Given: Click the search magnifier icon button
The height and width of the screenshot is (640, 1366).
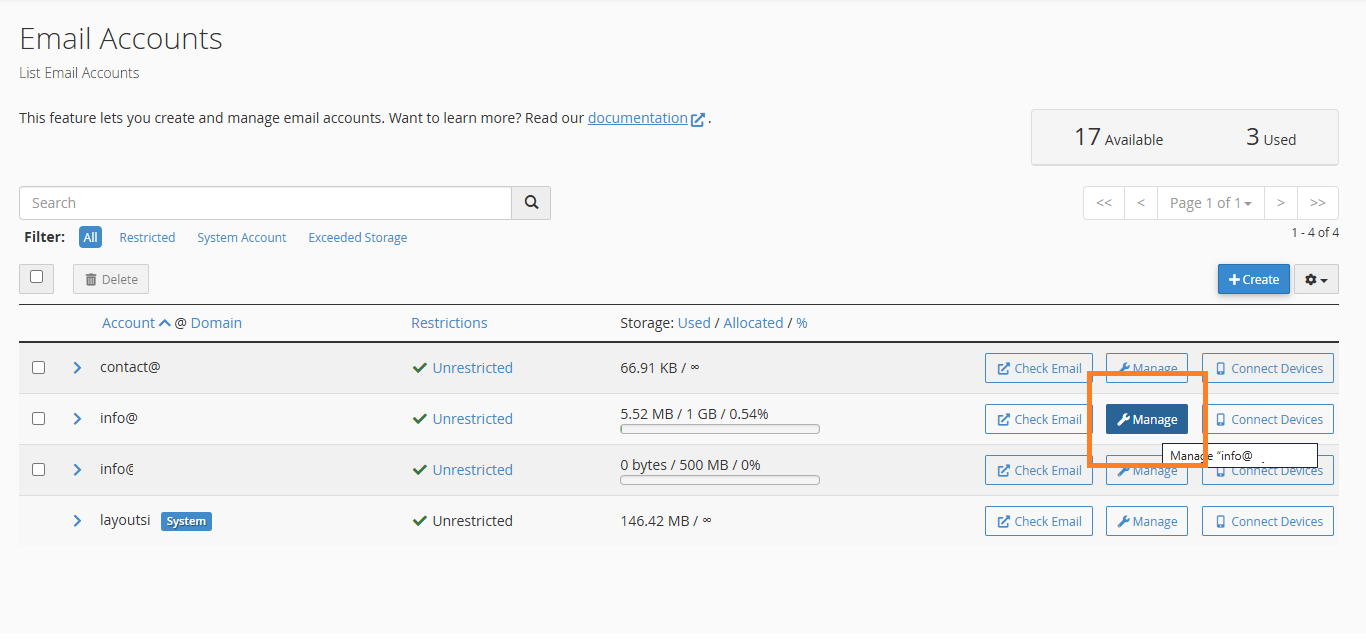Looking at the screenshot, I should pos(531,203).
